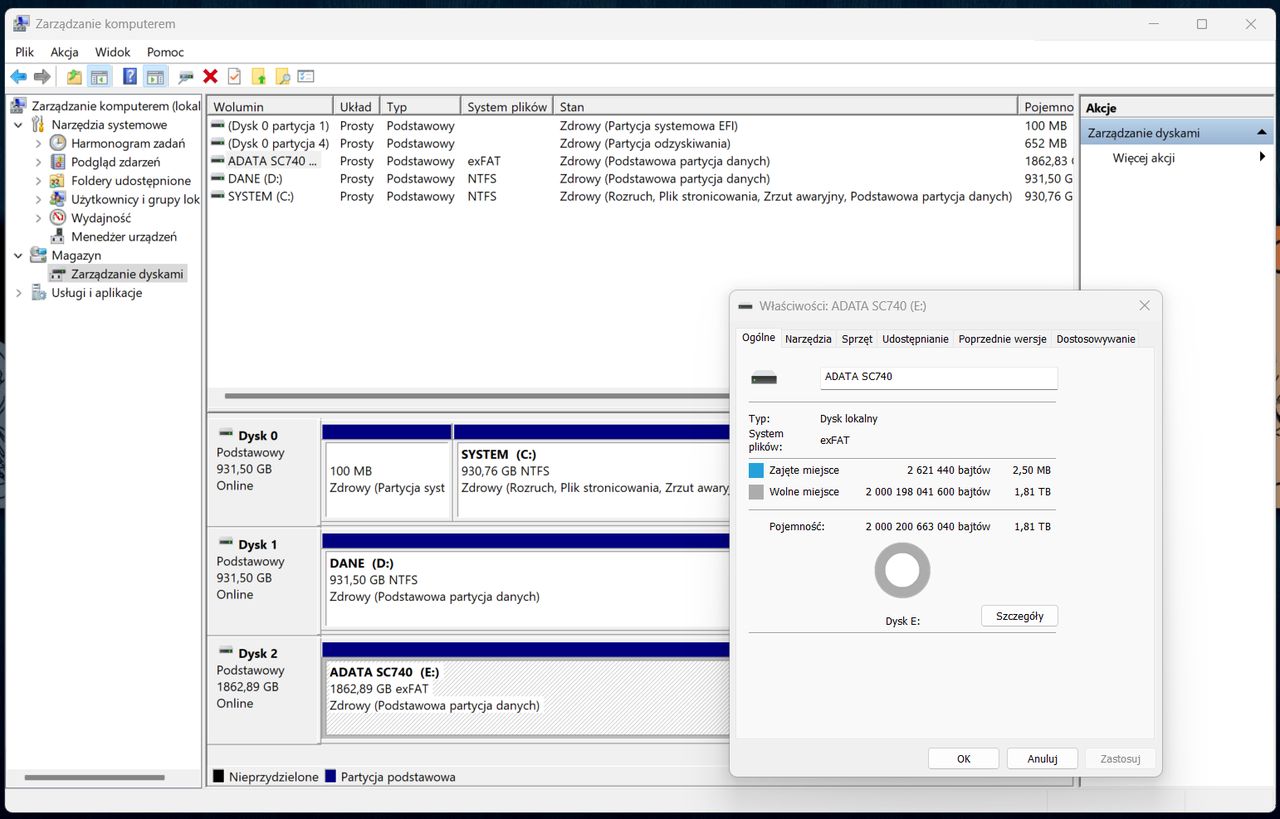Click the tree pane horizontal scrollbar
This screenshot has width=1280, height=819.
coord(94,777)
